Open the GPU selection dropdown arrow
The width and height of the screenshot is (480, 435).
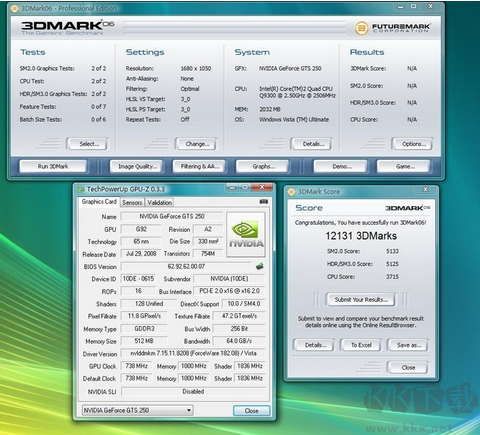[x=189, y=410]
